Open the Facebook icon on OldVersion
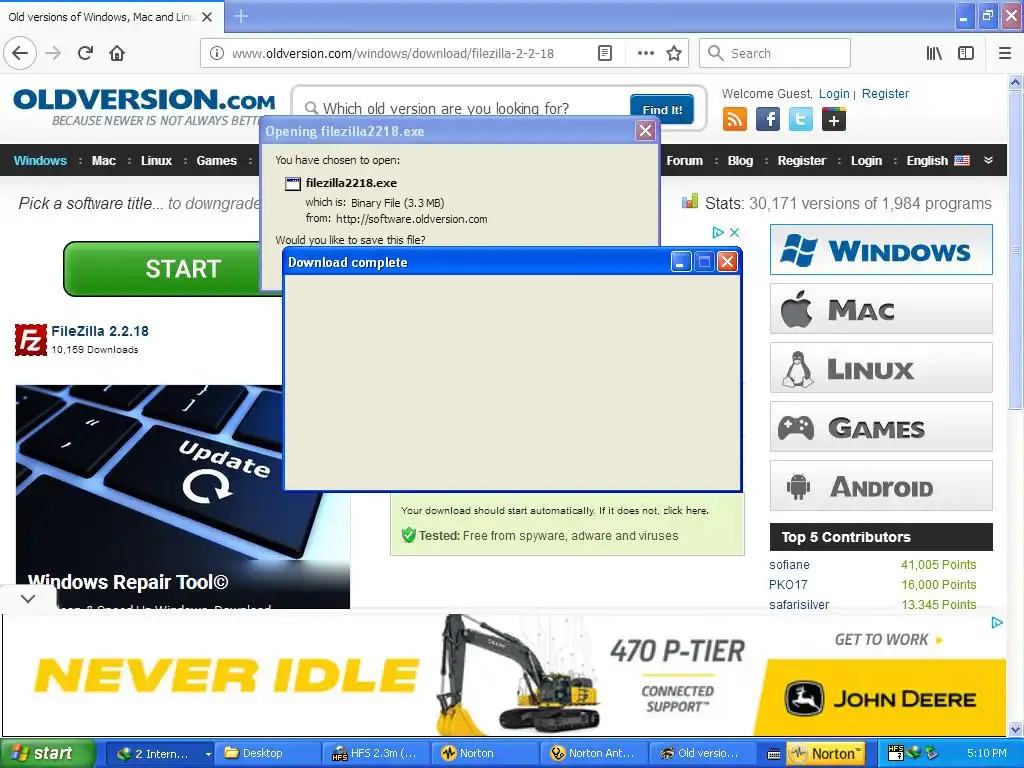This screenshot has width=1024, height=768. (768, 120)
